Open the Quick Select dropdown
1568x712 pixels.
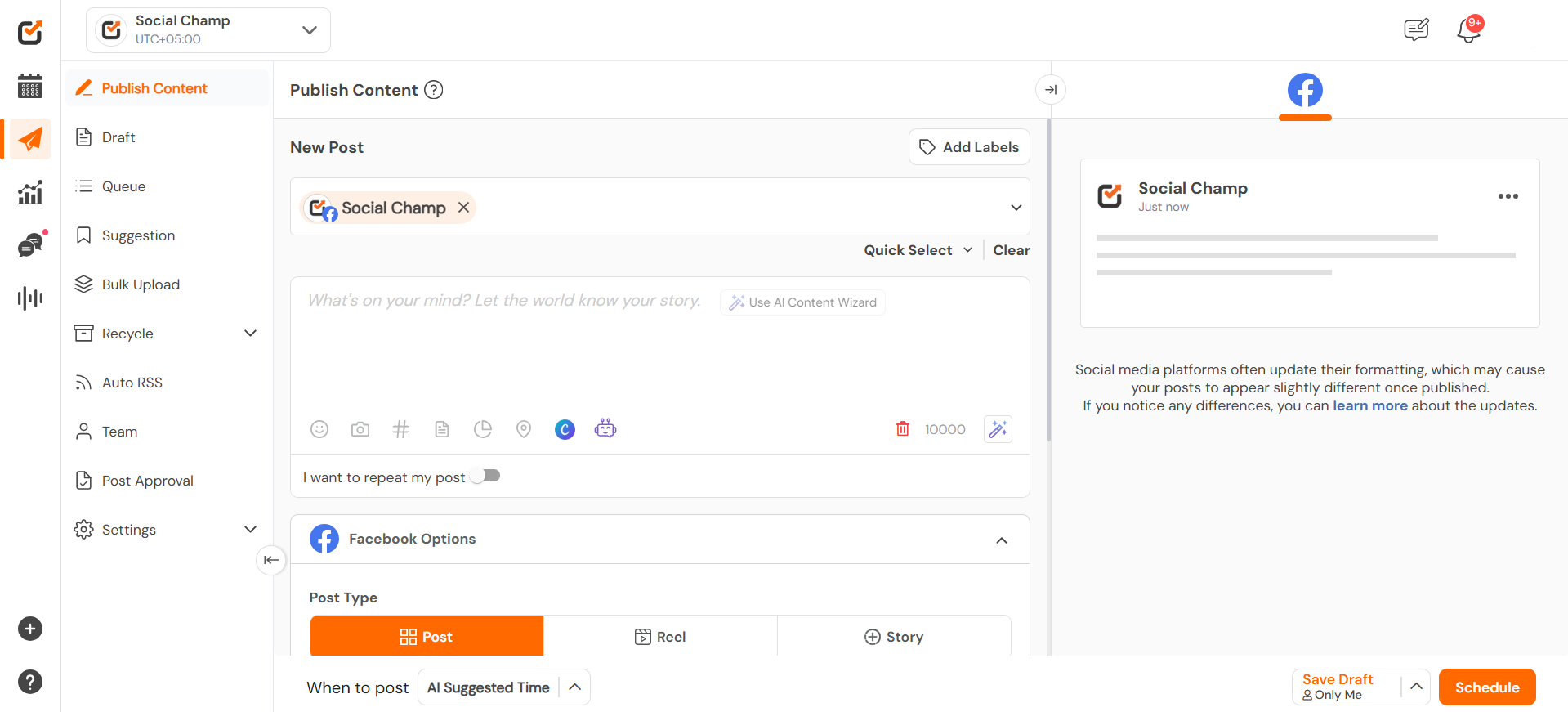(x=918, y=250)
